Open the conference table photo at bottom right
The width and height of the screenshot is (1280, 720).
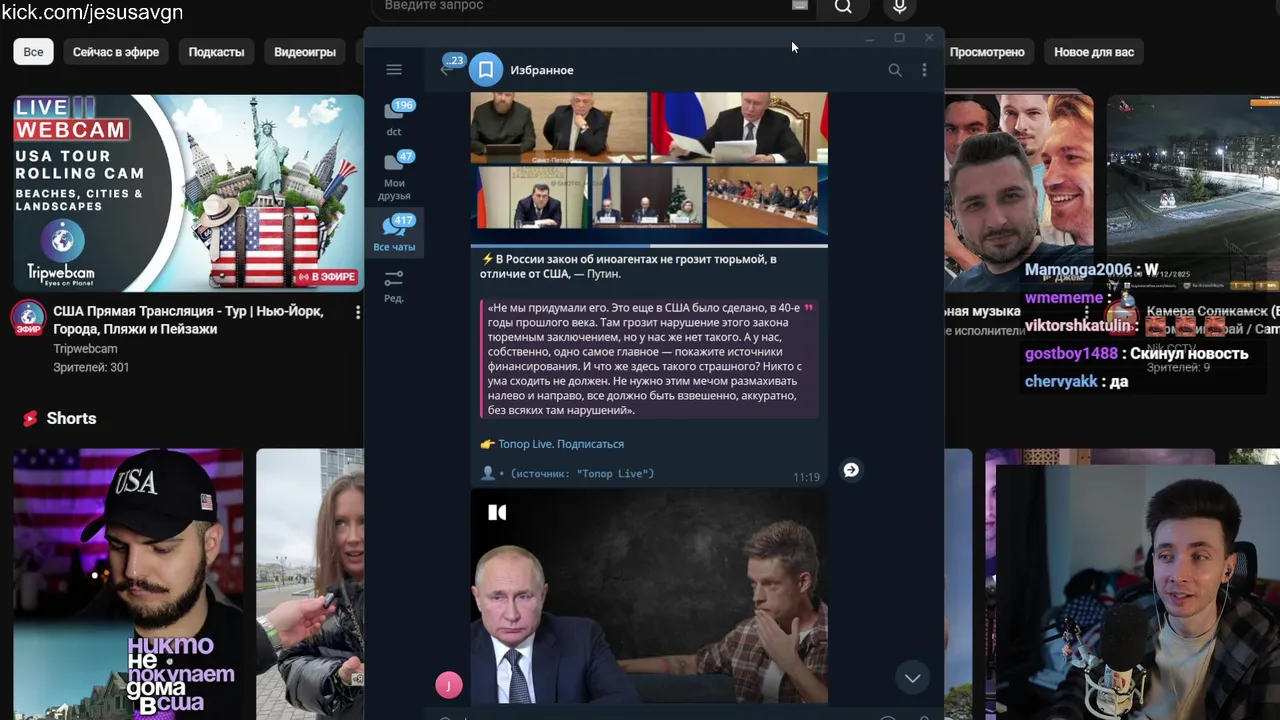(762, 197)
